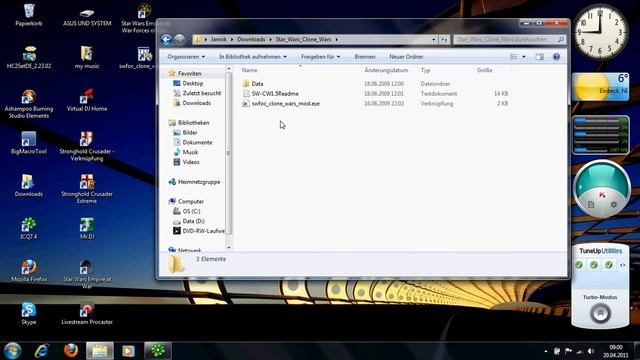640x360 pixels.
Task: Open Windows Media Player taskbar icon
Action: [128, 351]
